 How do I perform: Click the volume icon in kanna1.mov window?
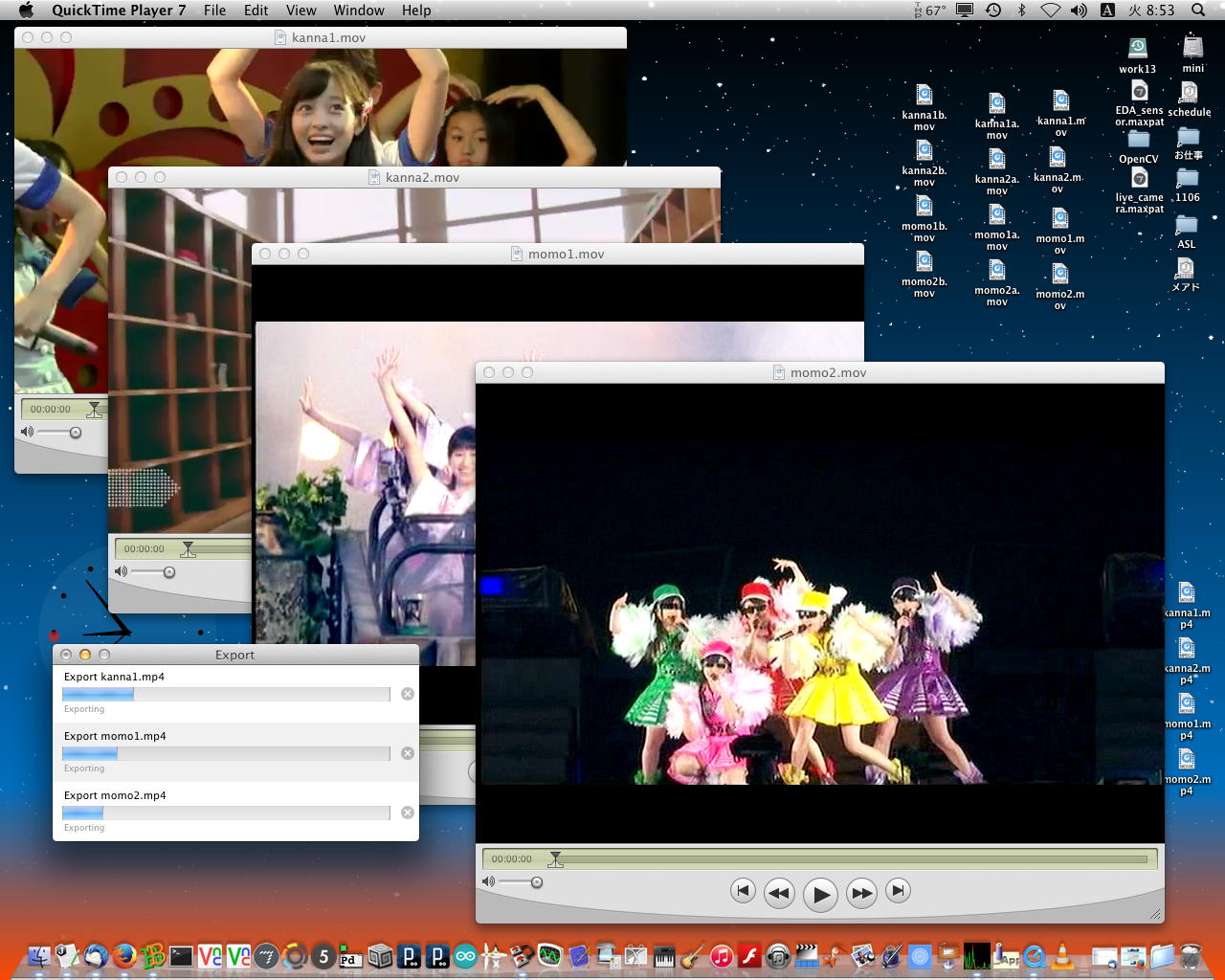click(27, 433)
